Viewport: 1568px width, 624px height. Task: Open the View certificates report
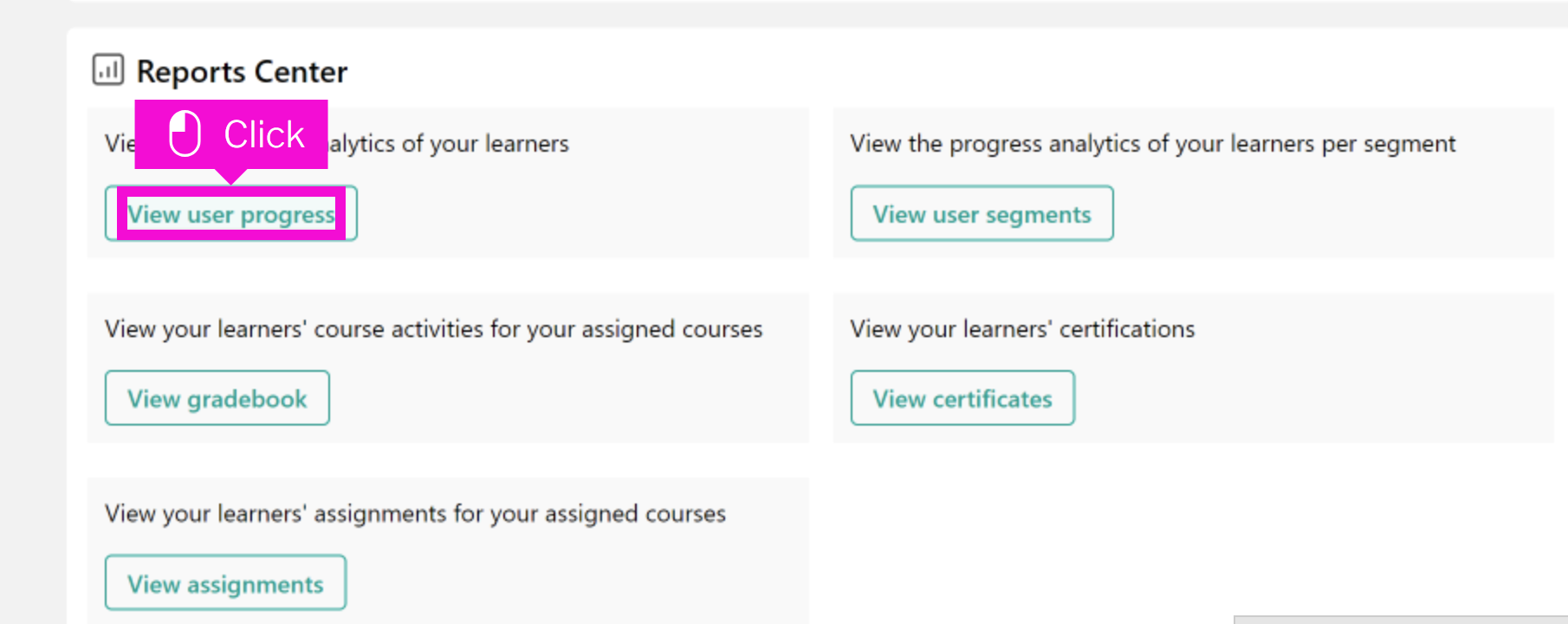(x=962, y=398)
